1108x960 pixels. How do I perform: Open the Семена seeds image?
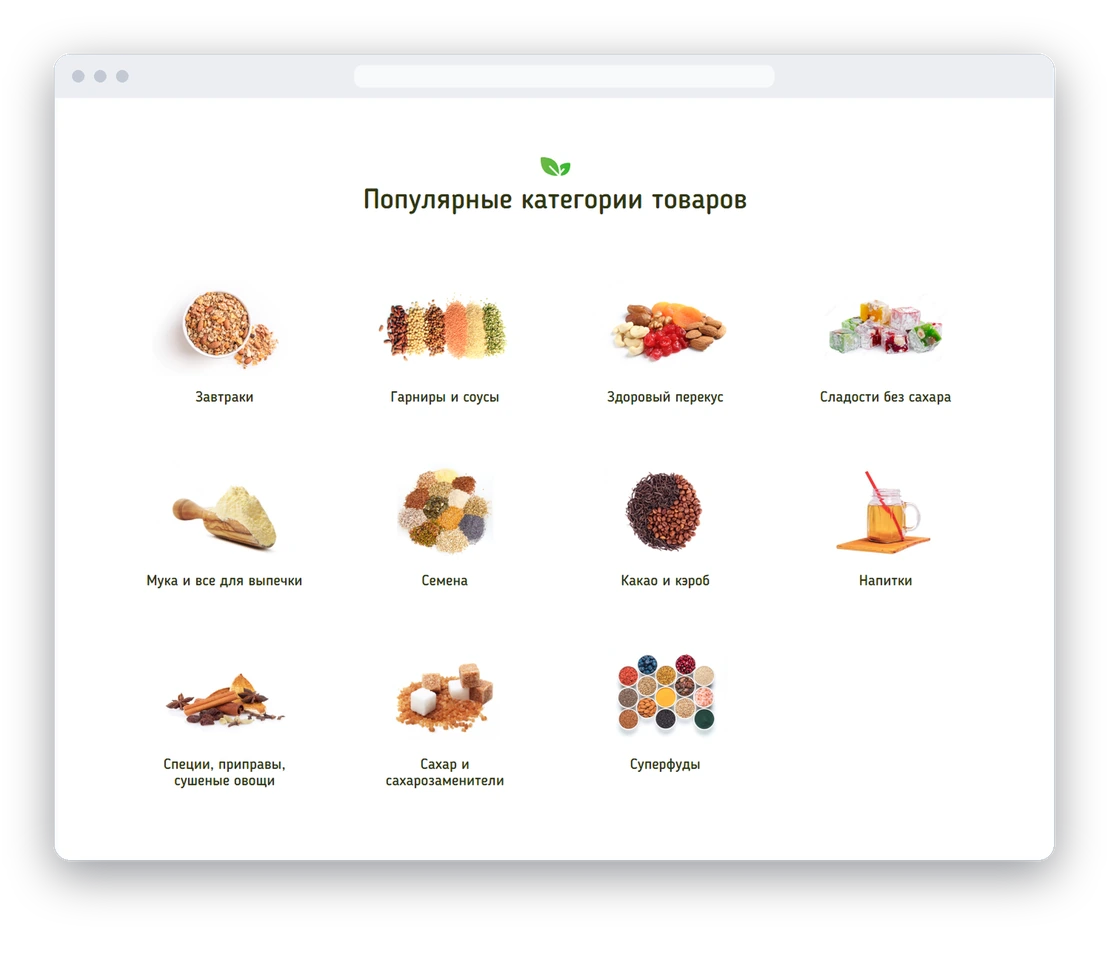(x=444, y=511)
